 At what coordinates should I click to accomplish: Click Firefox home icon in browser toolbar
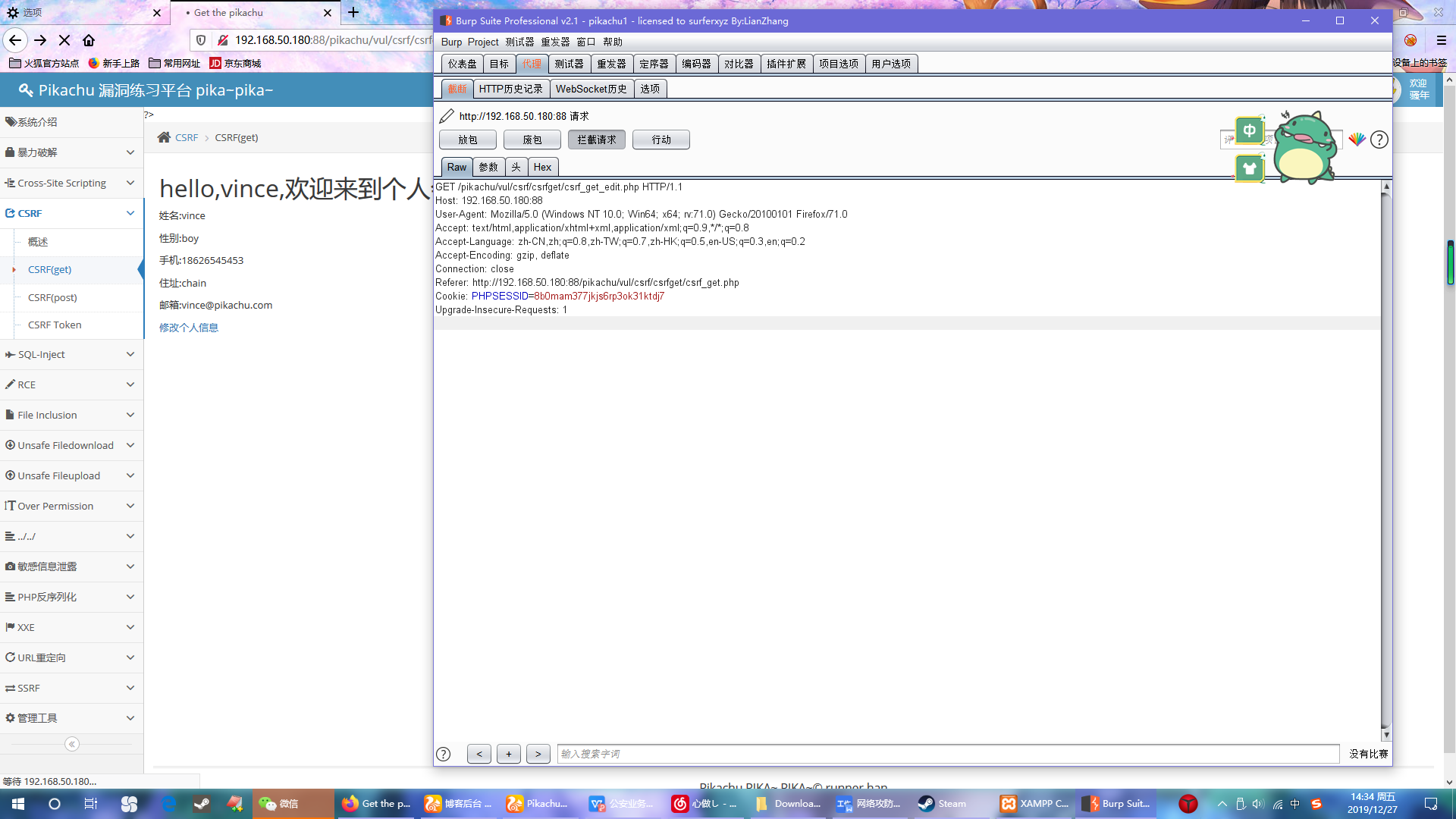pyautogui.click(x=89, y=40)
